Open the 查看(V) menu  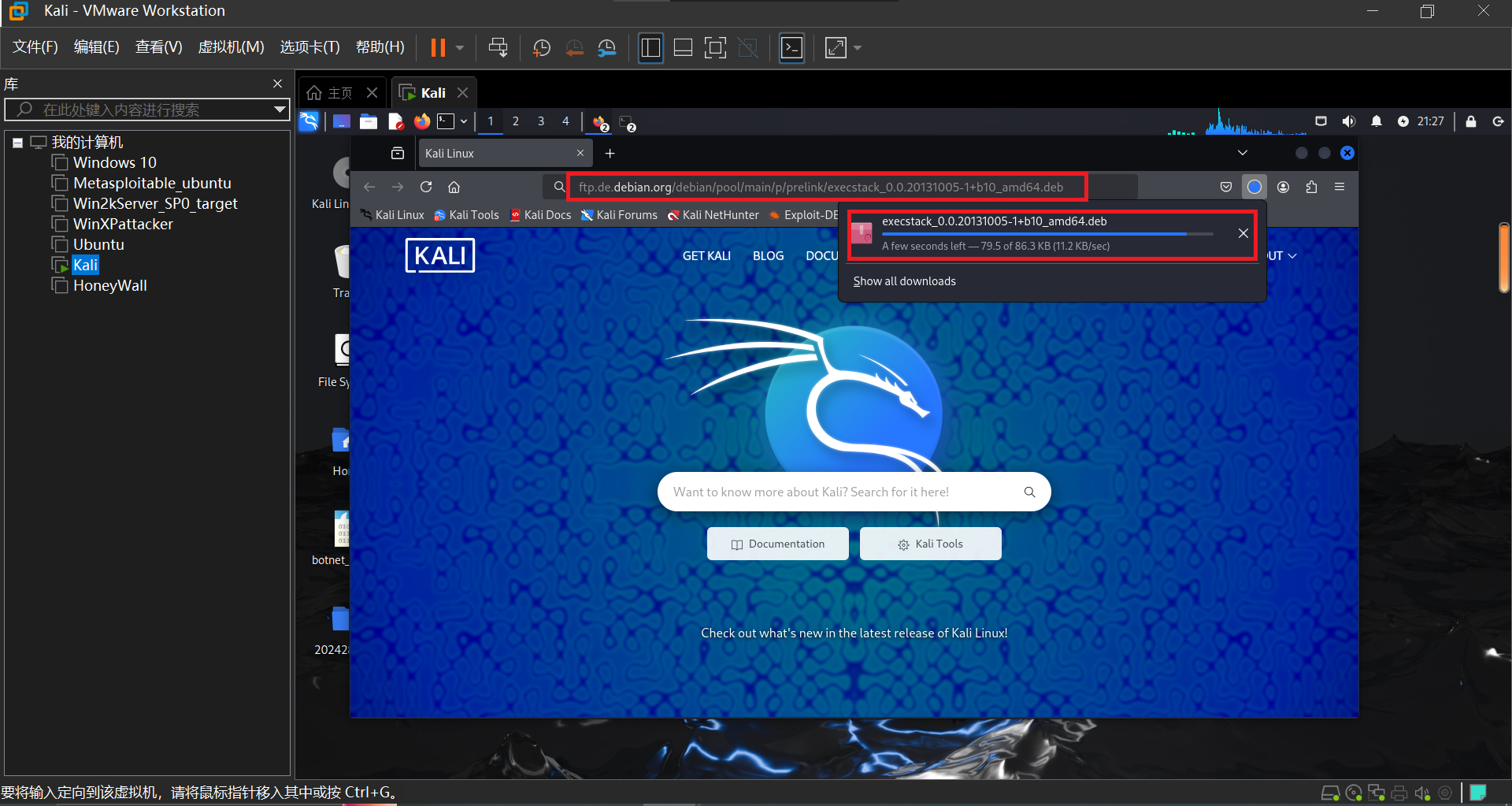tap(158, 47)
